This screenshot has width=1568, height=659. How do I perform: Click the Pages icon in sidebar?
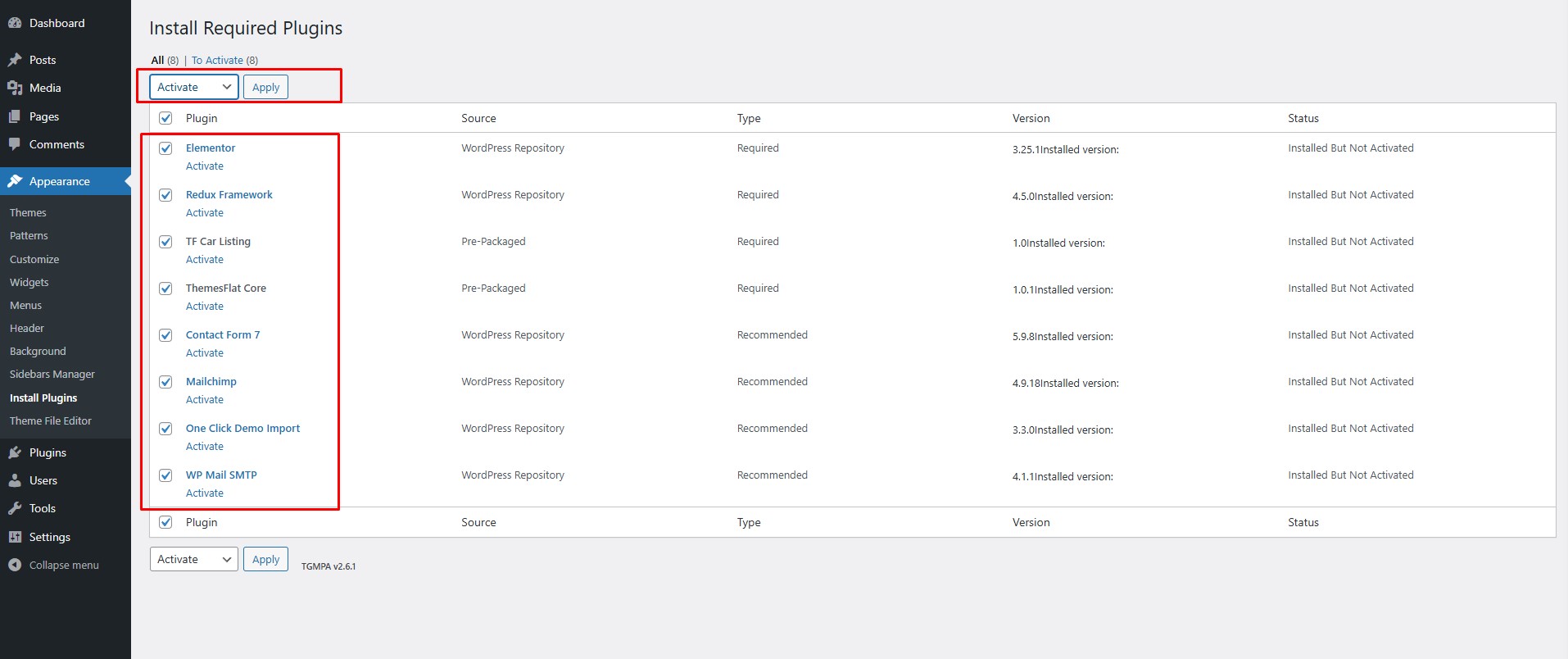pos(15,116)
